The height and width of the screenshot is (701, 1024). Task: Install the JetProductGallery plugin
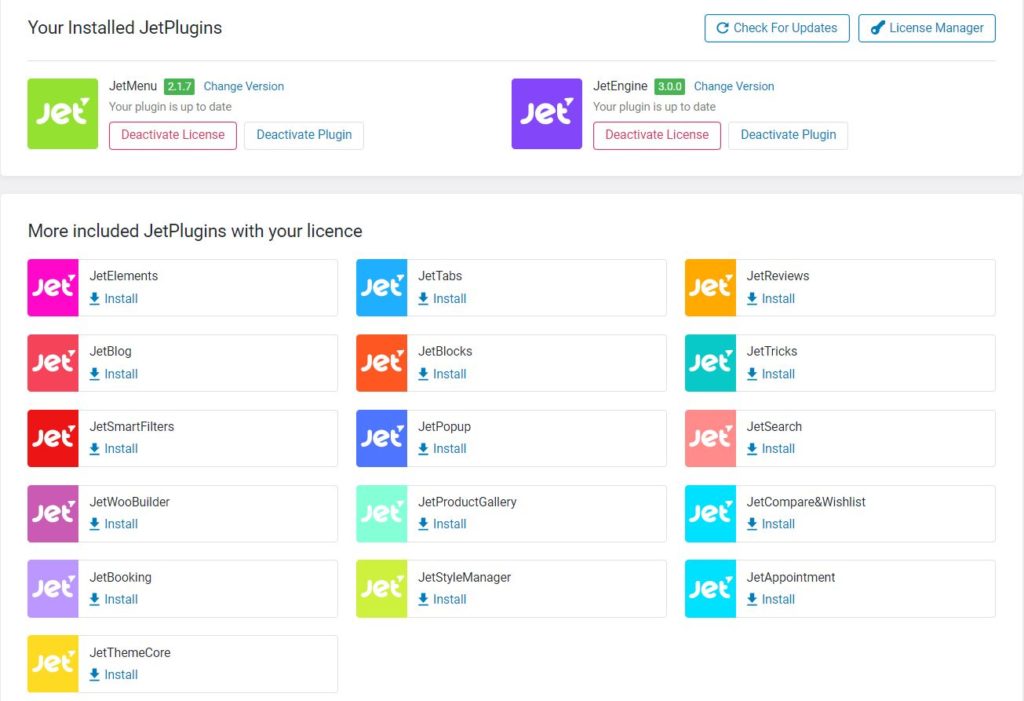coord(442,524)
